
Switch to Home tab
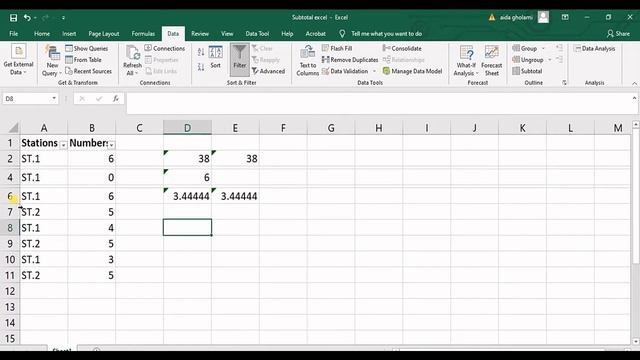pos(42,34)
